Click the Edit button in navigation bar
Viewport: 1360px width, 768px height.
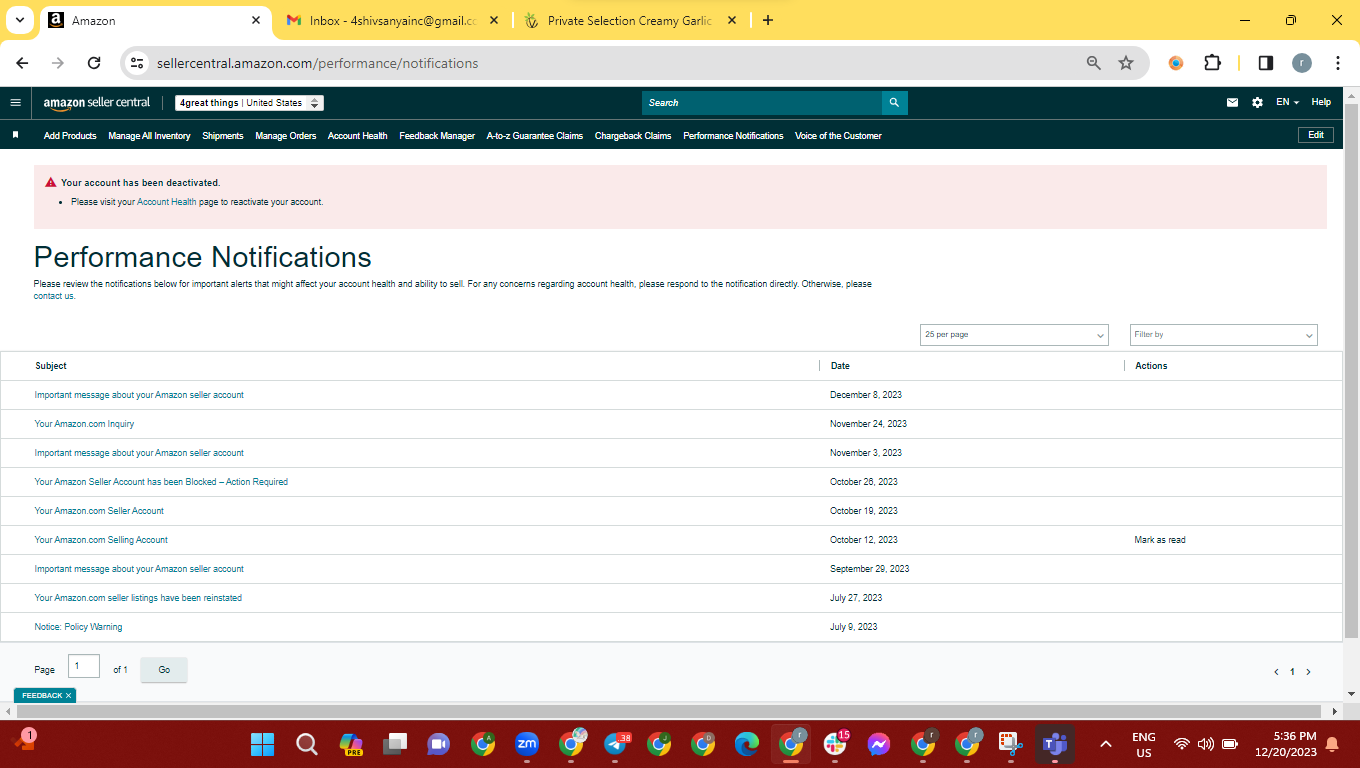1315,135
